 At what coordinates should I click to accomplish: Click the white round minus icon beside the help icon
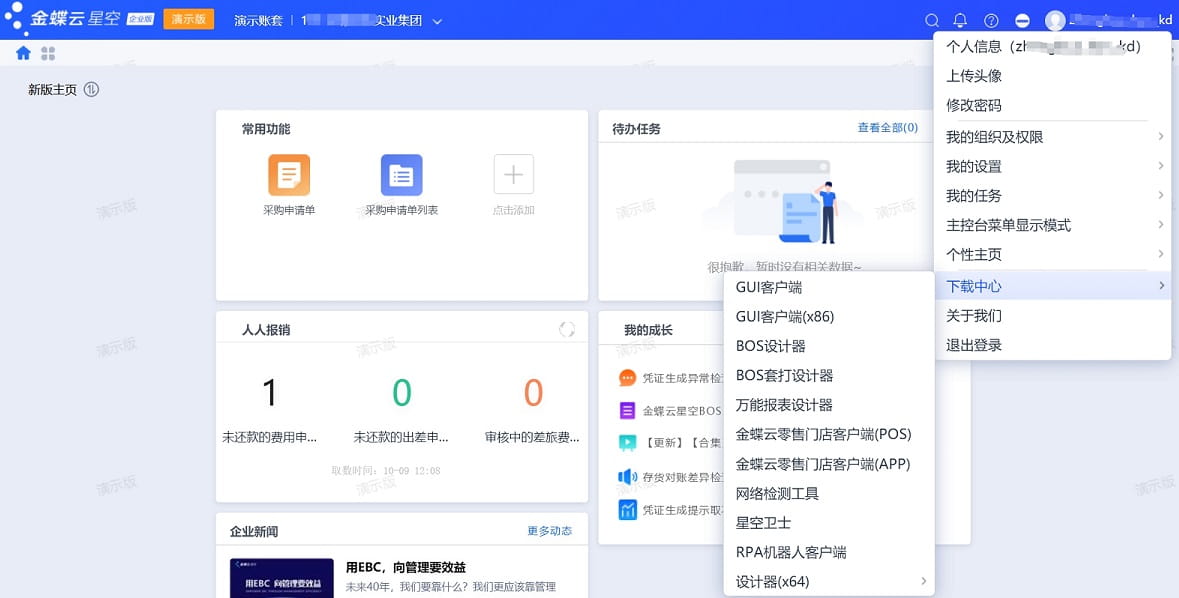click(1022, 20)
